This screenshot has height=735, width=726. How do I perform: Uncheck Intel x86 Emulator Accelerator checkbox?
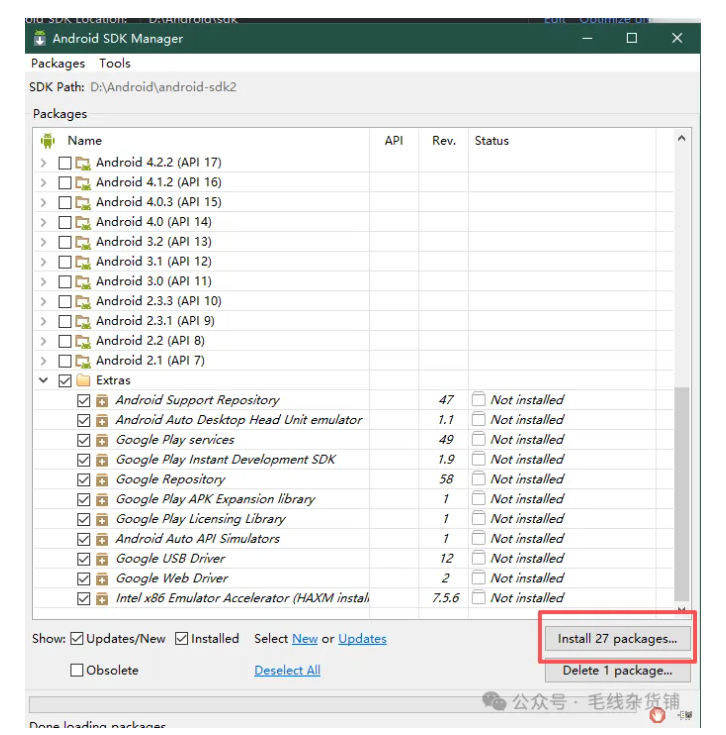tap(83, 599)
